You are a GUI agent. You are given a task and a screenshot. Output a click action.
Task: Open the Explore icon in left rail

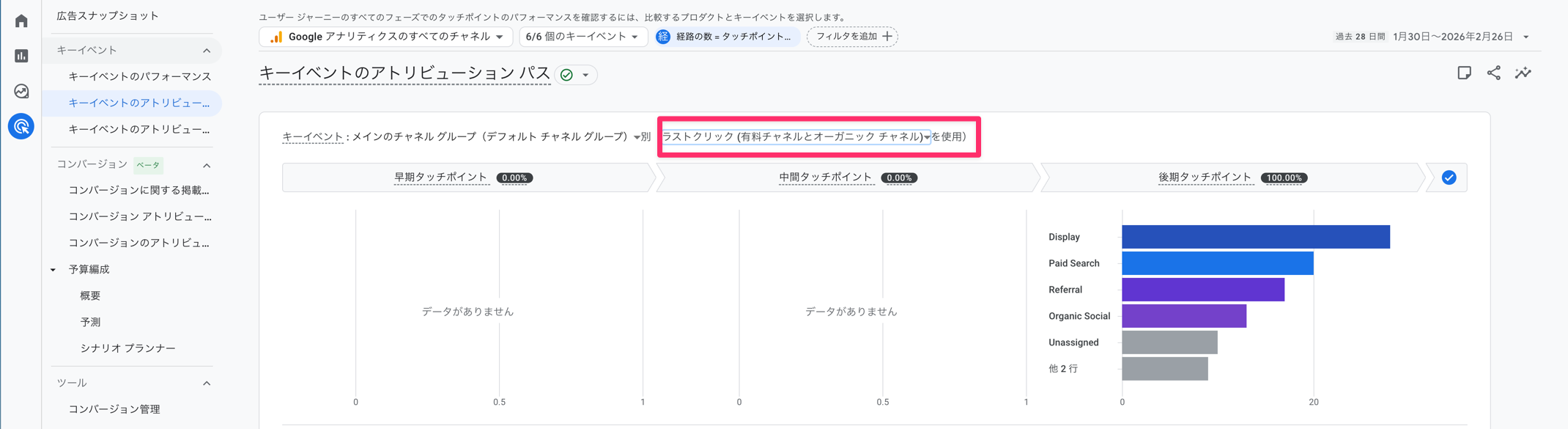(x=21, y=91)
